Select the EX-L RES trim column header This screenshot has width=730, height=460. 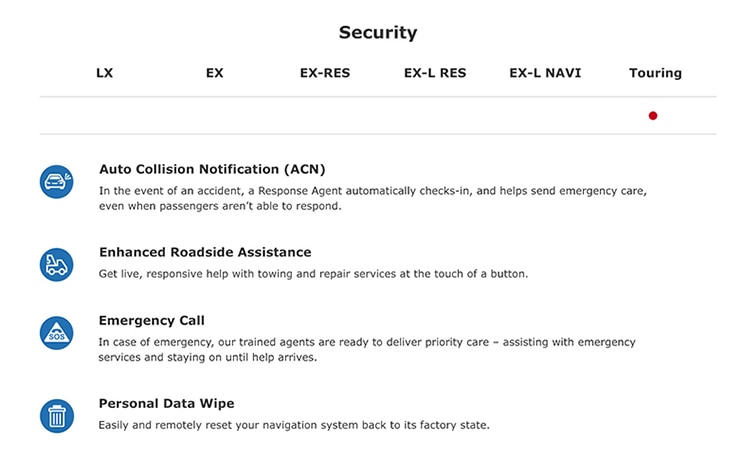pyautogui.click(x=435, y=73)
